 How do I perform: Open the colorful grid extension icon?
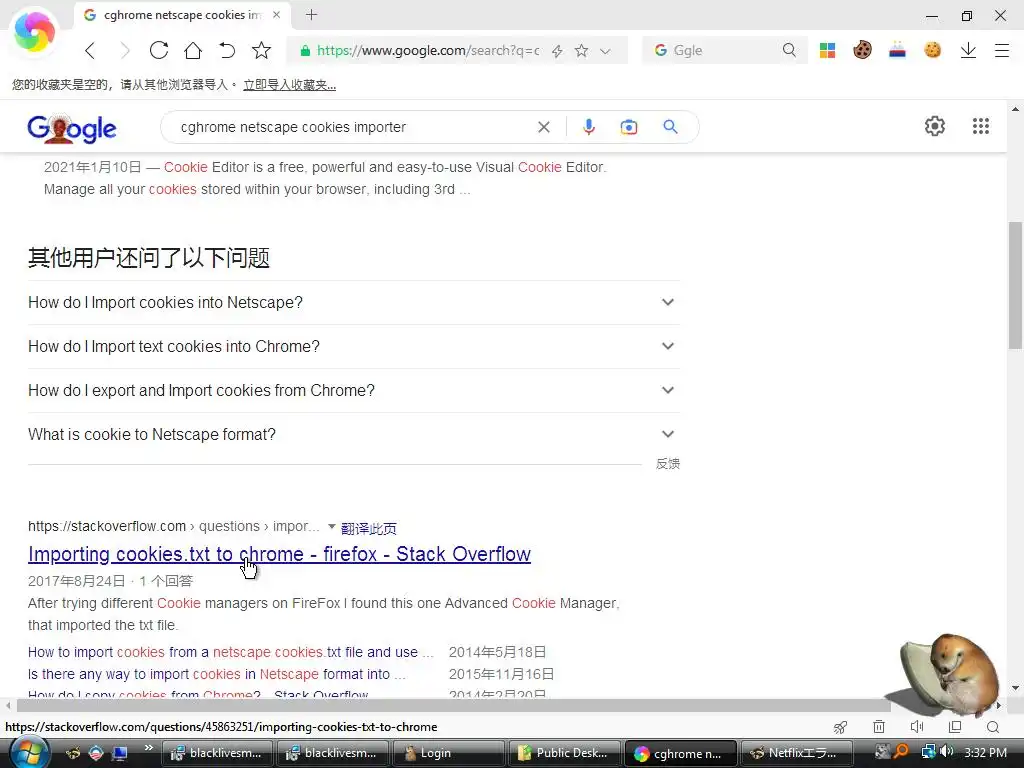(827, 50)
